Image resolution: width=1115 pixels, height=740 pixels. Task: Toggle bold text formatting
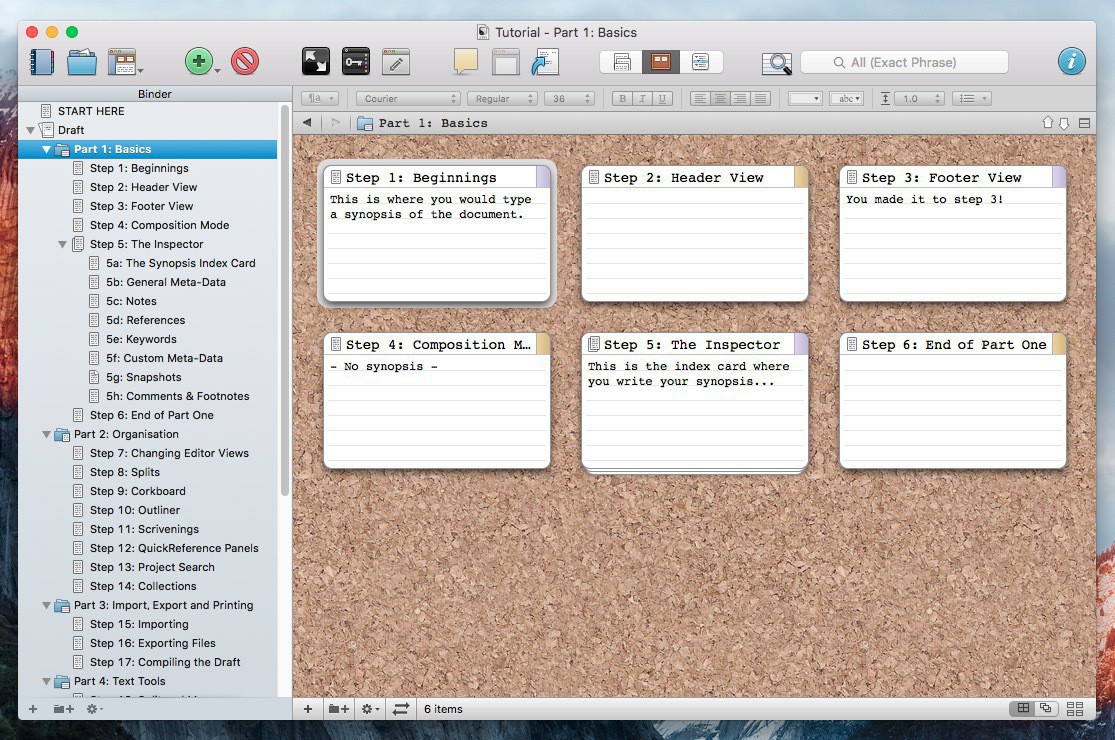(623, 99)
